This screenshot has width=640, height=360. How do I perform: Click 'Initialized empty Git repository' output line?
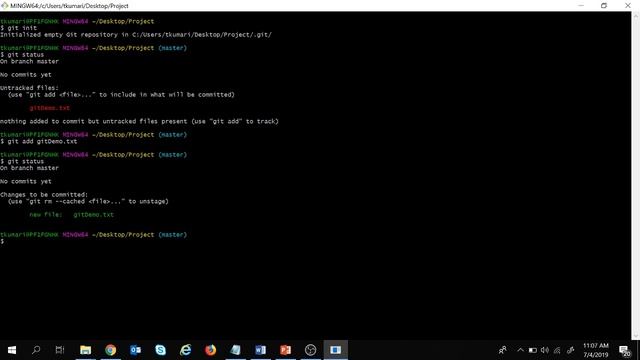(x=136, y=35)
